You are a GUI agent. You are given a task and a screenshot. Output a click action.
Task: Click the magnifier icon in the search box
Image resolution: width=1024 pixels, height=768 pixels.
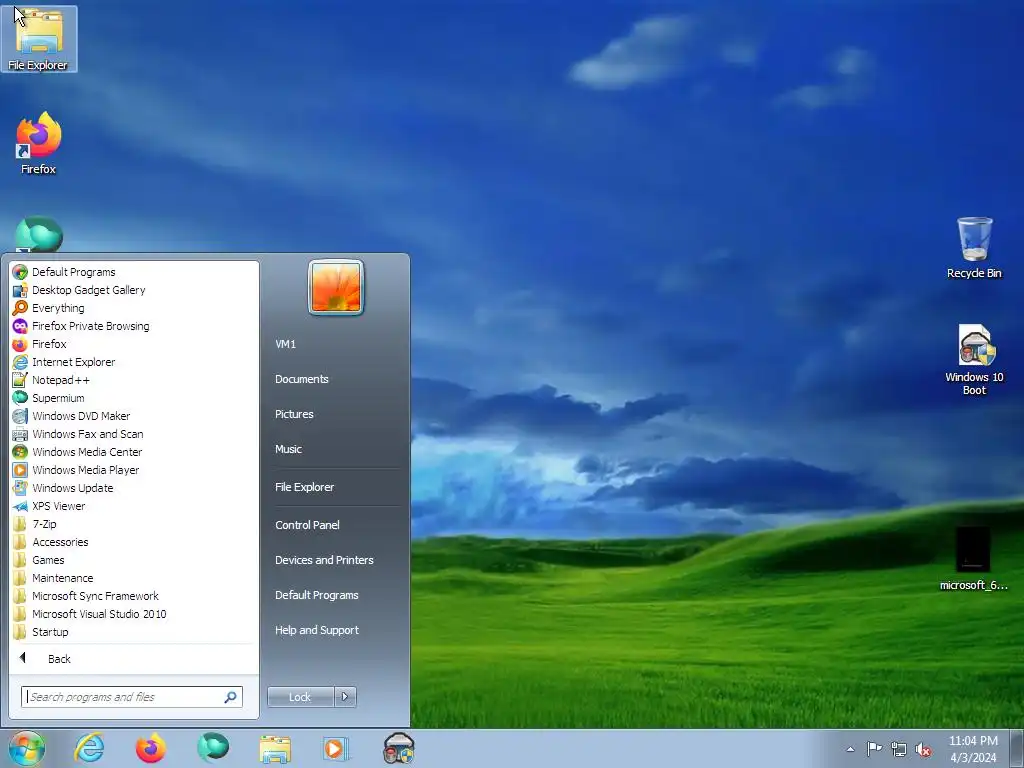pyautogui.click(x=230, y=697)
